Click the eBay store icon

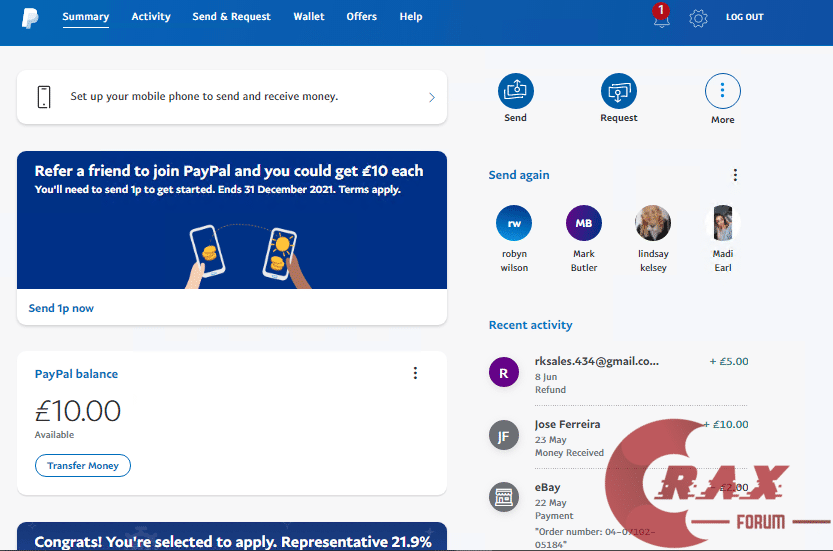pos(504,498)
